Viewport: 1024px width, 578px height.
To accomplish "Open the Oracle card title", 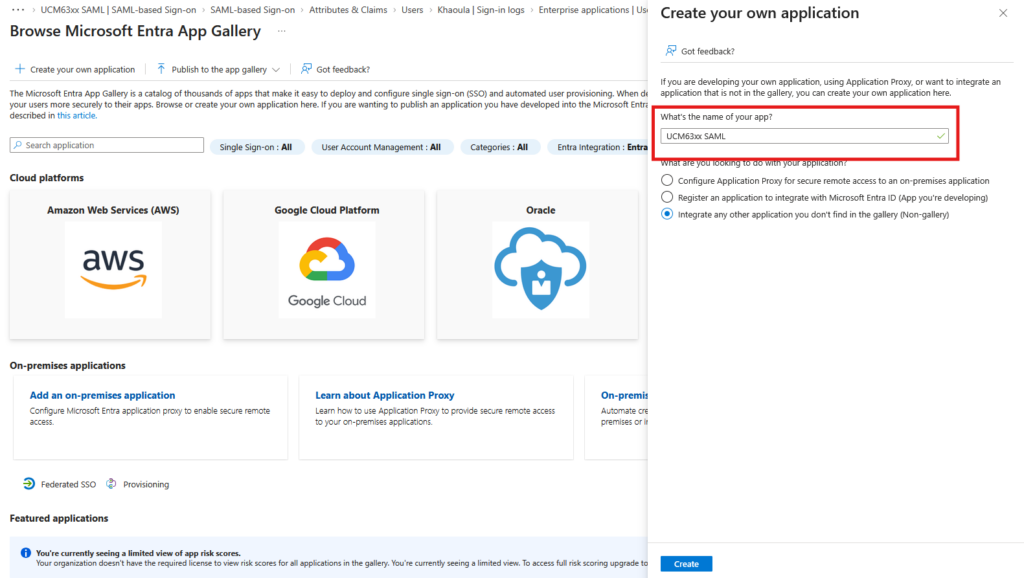I will (541, 210).
